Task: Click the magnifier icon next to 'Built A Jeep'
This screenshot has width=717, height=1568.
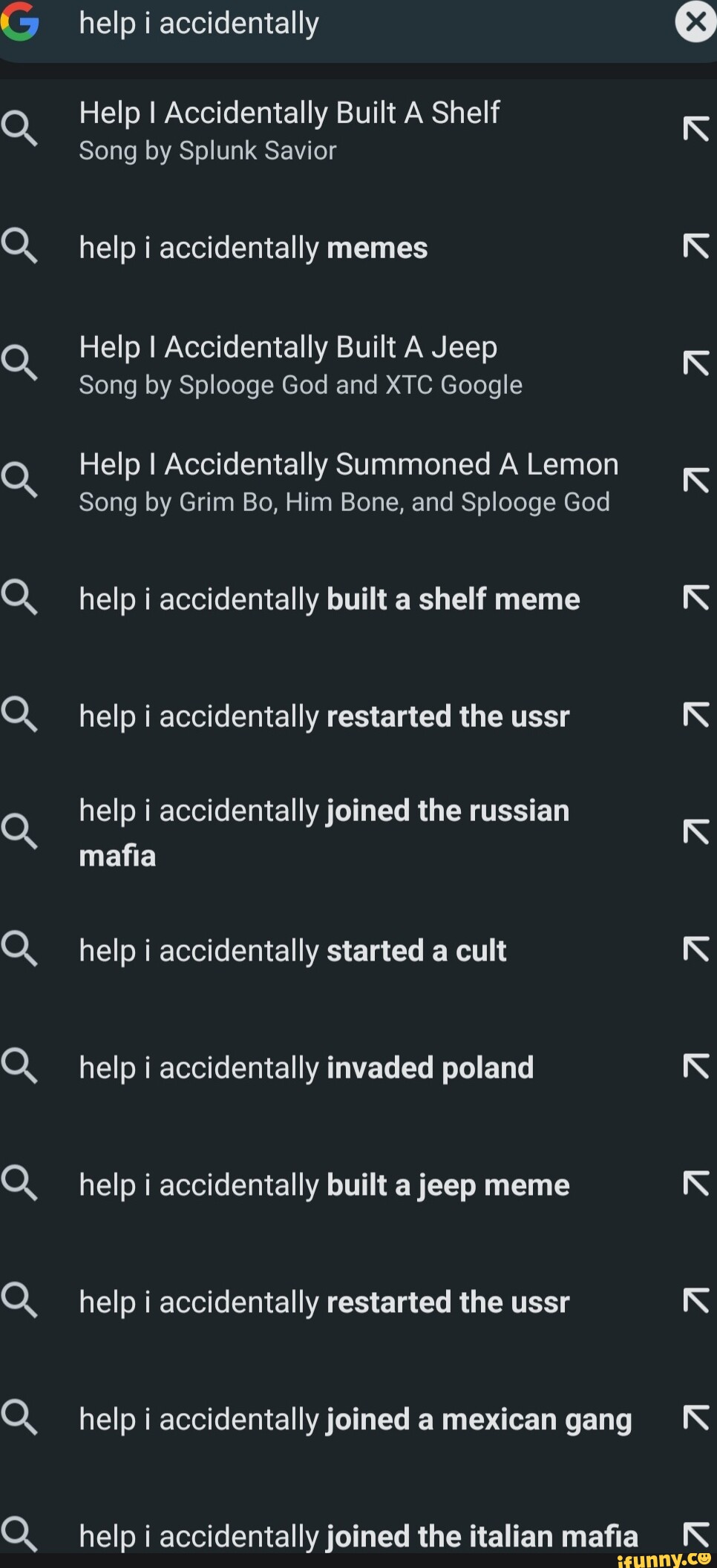Action: (19, 362)
